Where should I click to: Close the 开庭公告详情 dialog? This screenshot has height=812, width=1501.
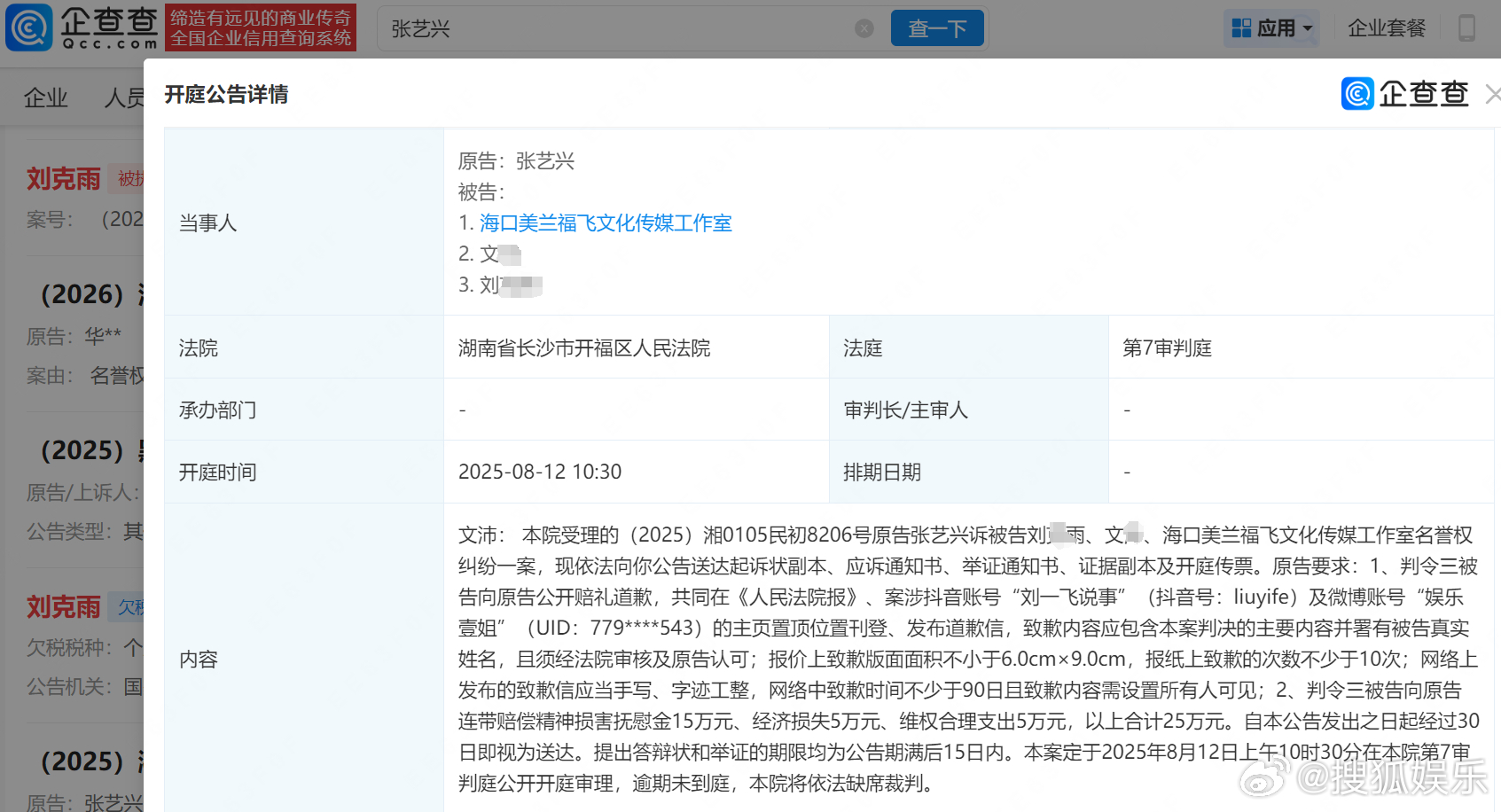click(1492, 94)
